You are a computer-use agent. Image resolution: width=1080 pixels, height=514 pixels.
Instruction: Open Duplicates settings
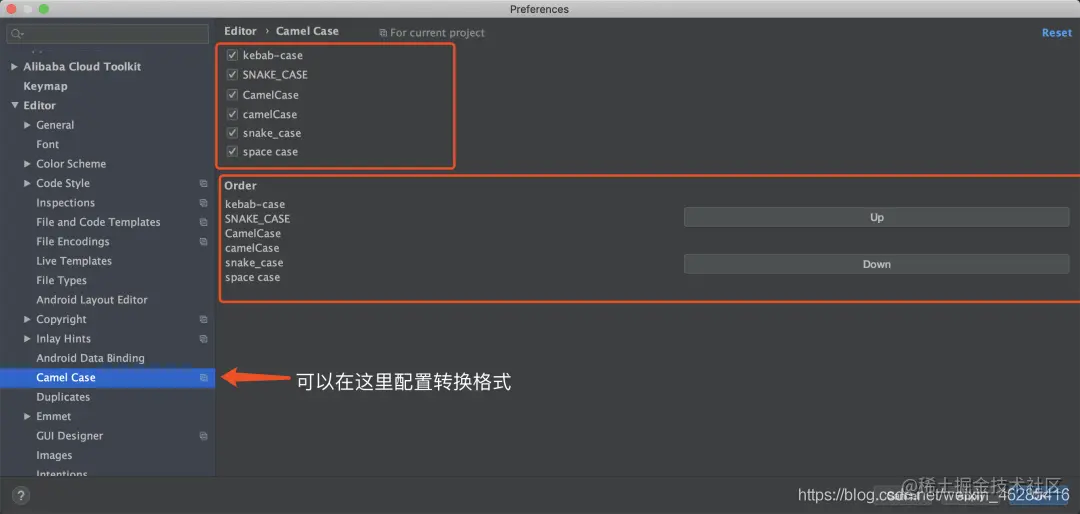point(63,397)
